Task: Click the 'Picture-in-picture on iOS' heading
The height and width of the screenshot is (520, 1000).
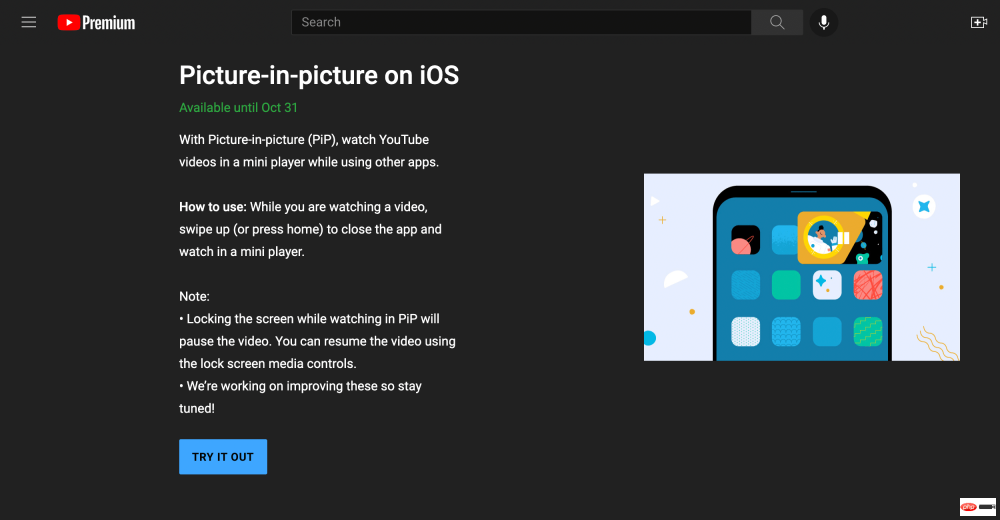Action: tap(319, 75)
